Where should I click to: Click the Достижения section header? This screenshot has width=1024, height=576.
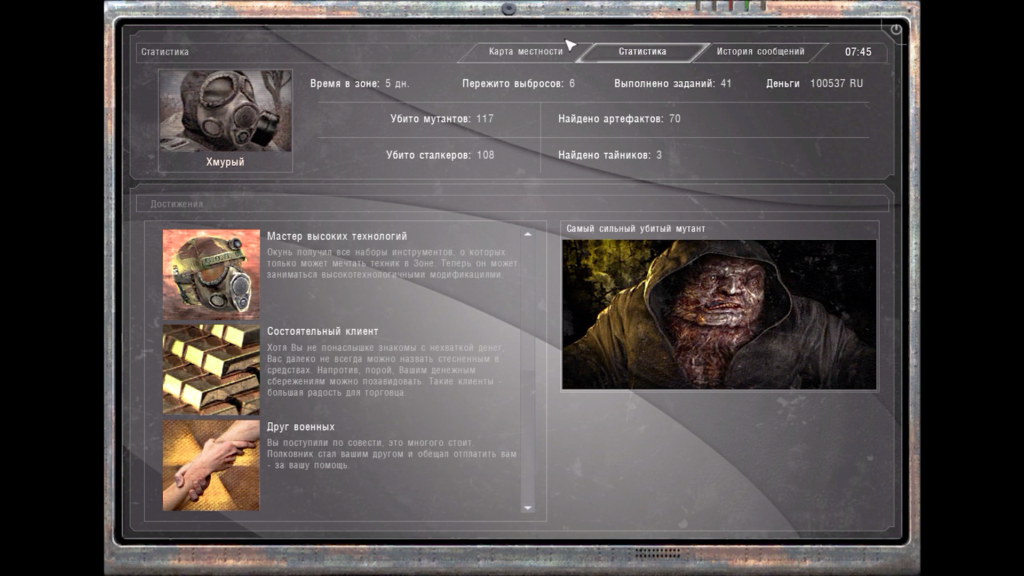[176, 204]
